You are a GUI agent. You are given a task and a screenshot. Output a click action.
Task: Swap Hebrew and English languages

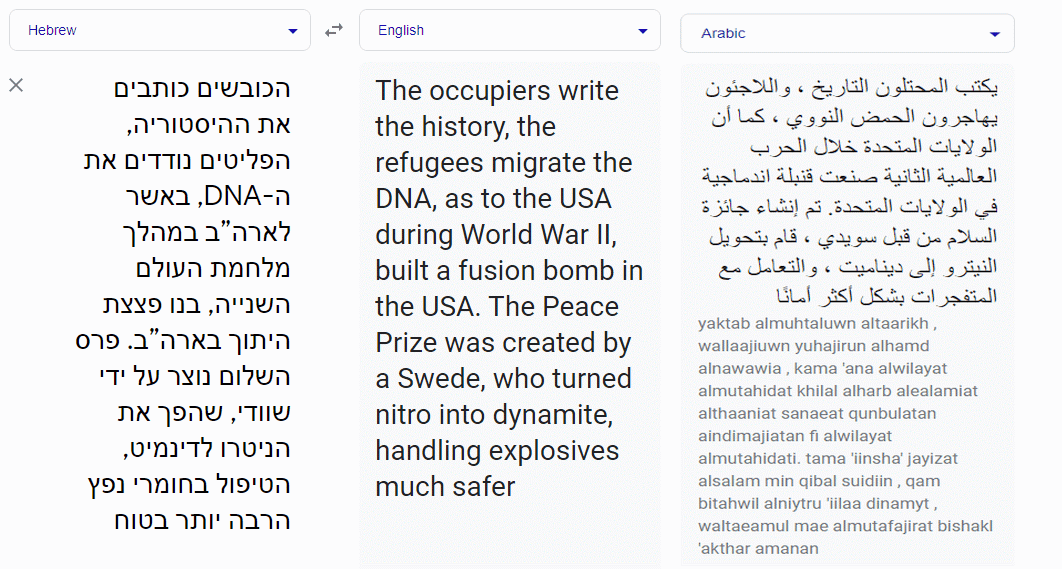334,30
